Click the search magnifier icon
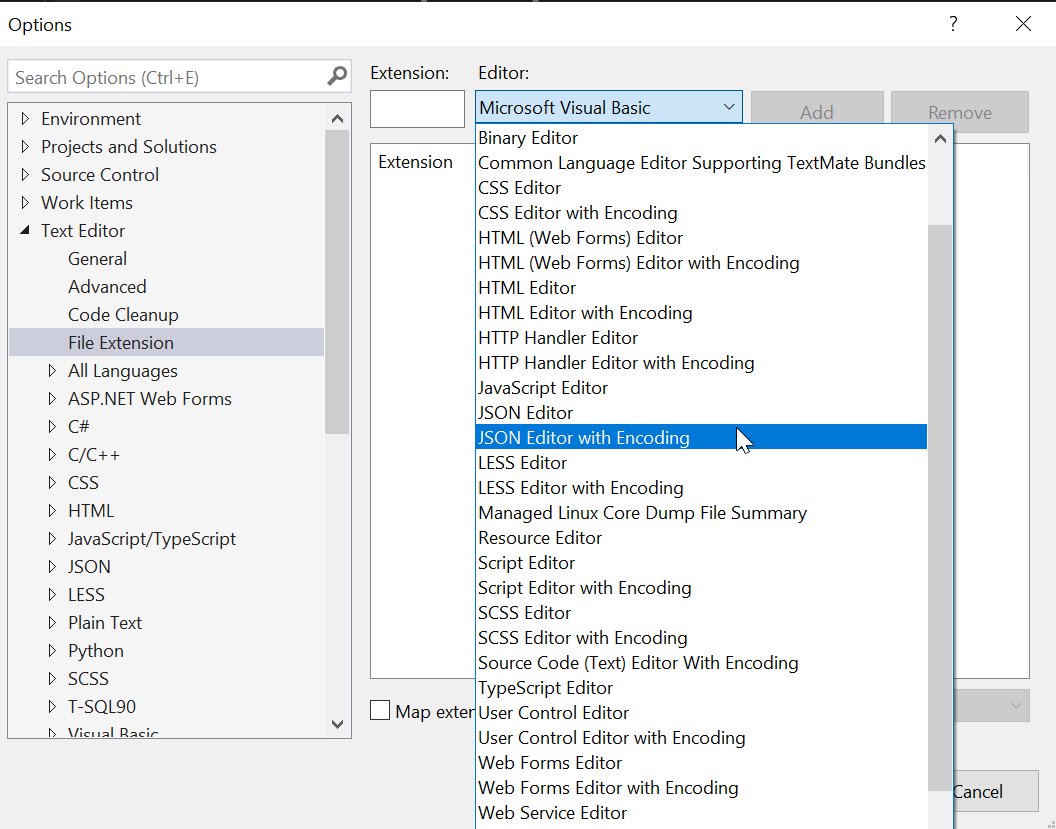Image resolution: width=1056 pixels, height=829 pixels. (x=337, y=76)
